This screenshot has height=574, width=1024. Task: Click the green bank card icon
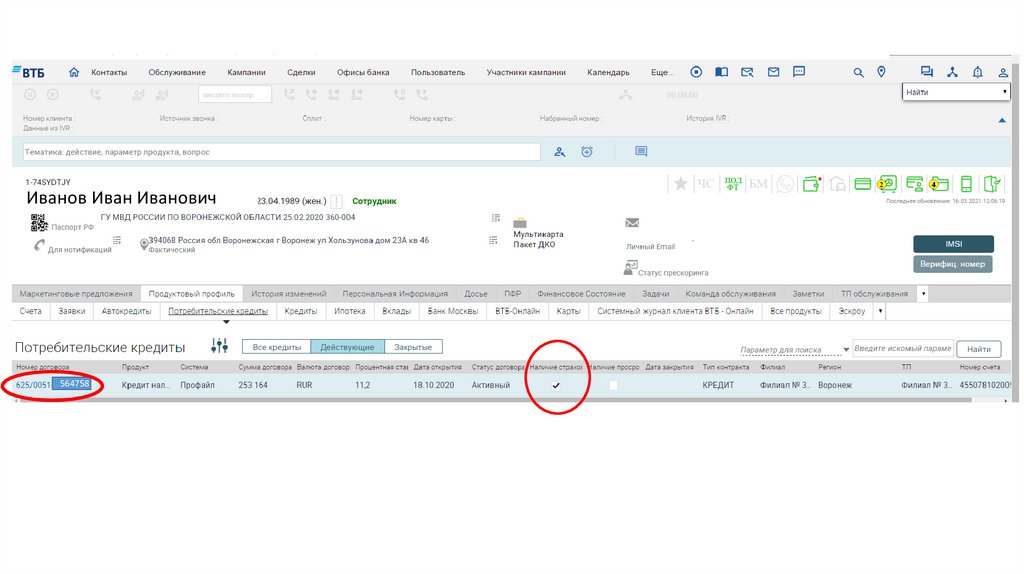coord(863,184)
